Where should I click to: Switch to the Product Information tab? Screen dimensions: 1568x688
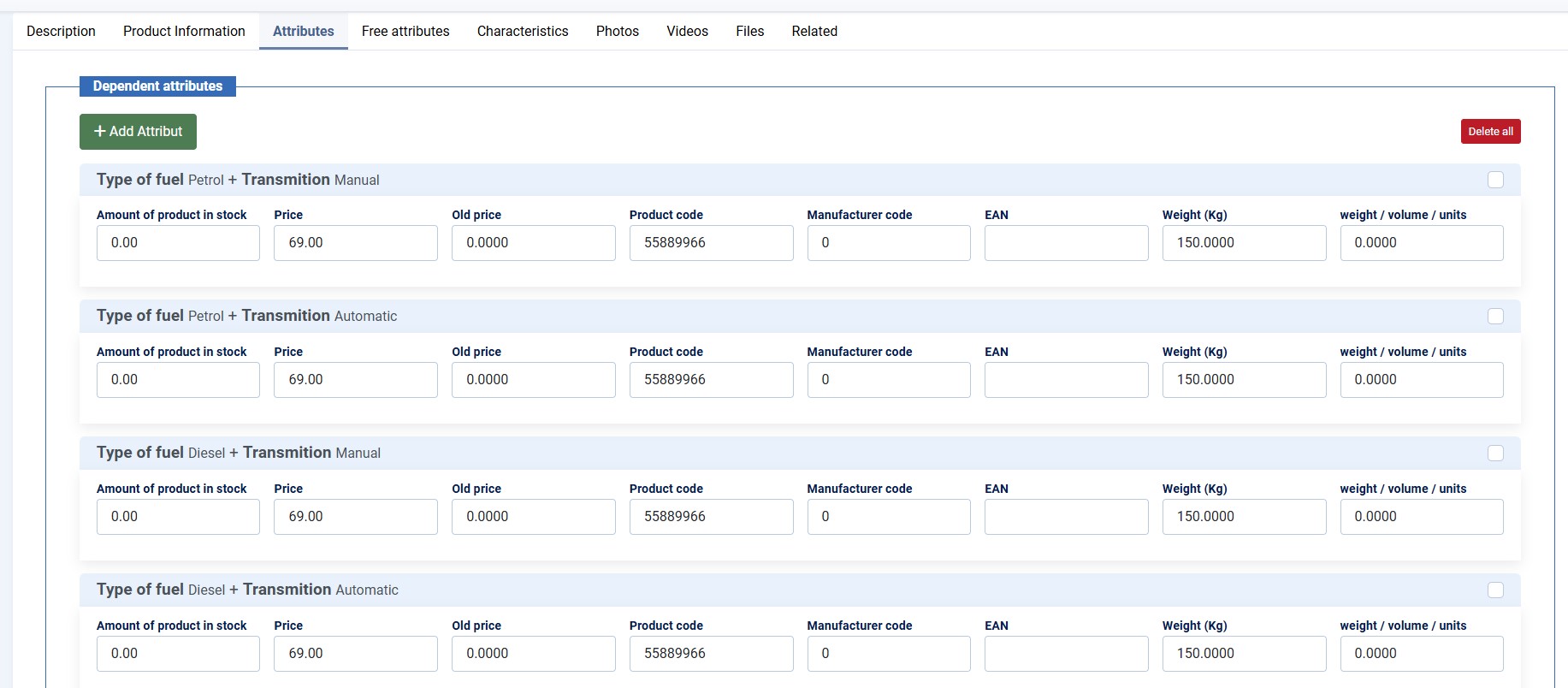(184, 32)
